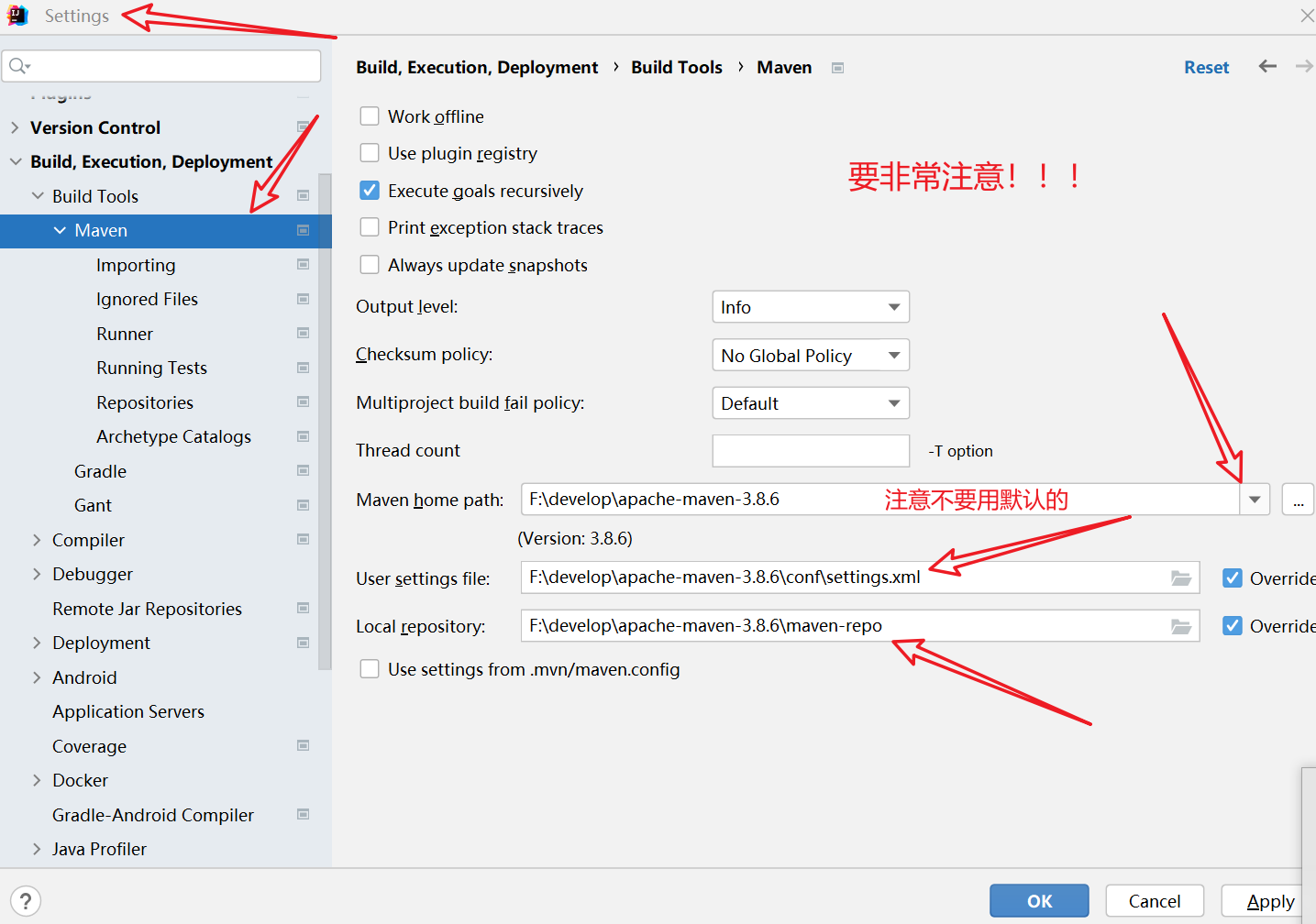Select Importing under Maven
Viewport: 1316px width, 924px height.
[136, 265]
